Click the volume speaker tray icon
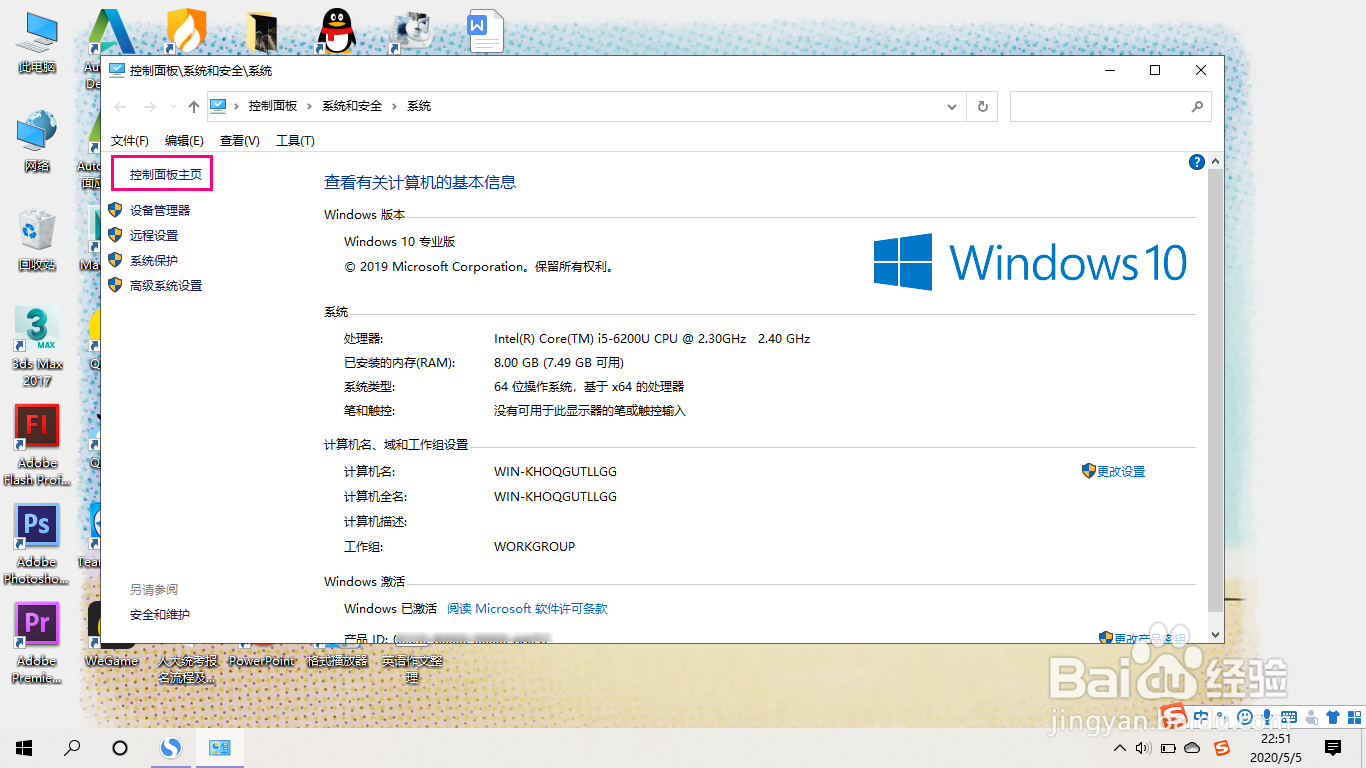 click(1143, 747)
